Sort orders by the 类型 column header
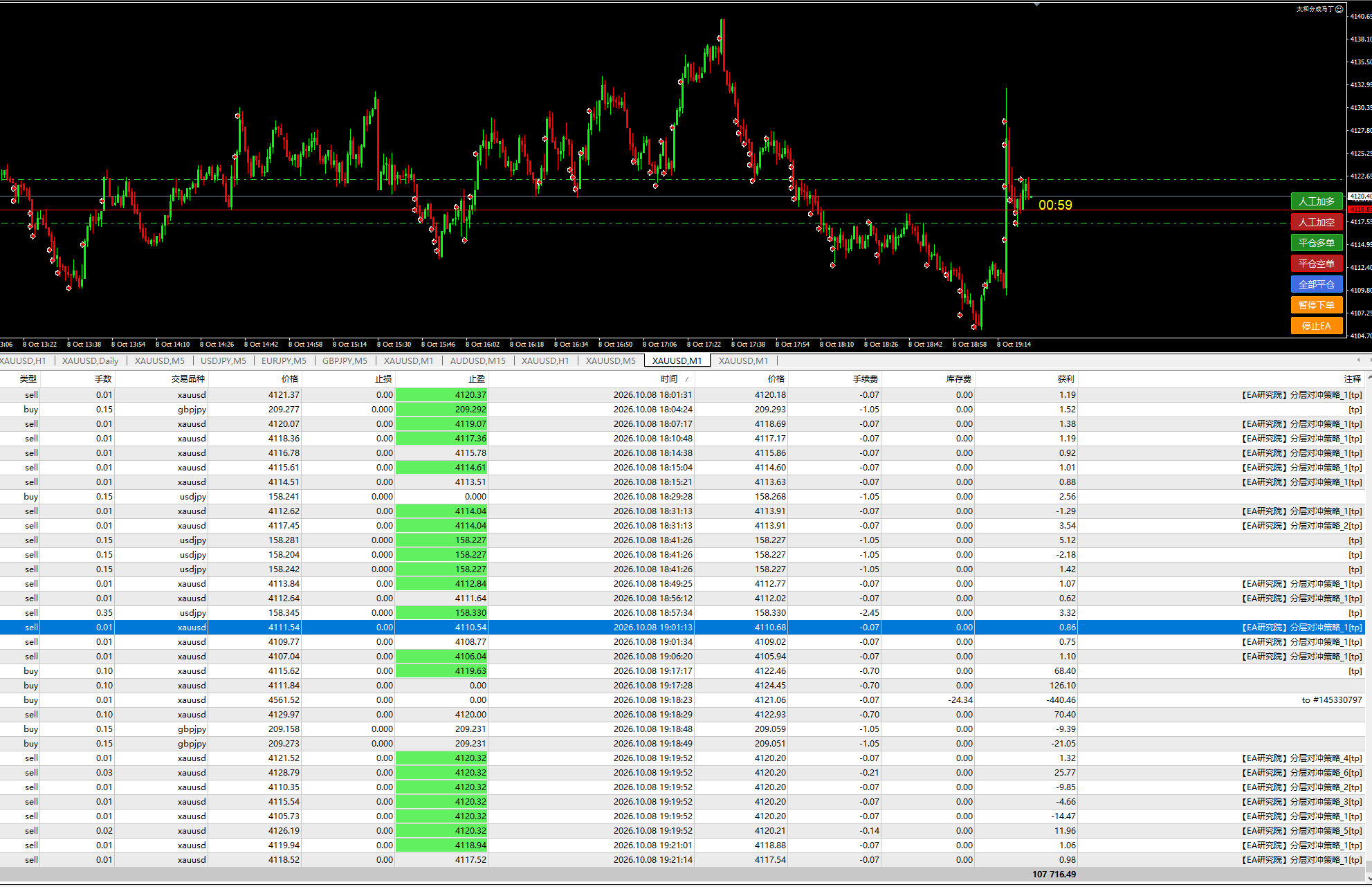The height and width of the screenshot is (887, 1372). (21, 379)
